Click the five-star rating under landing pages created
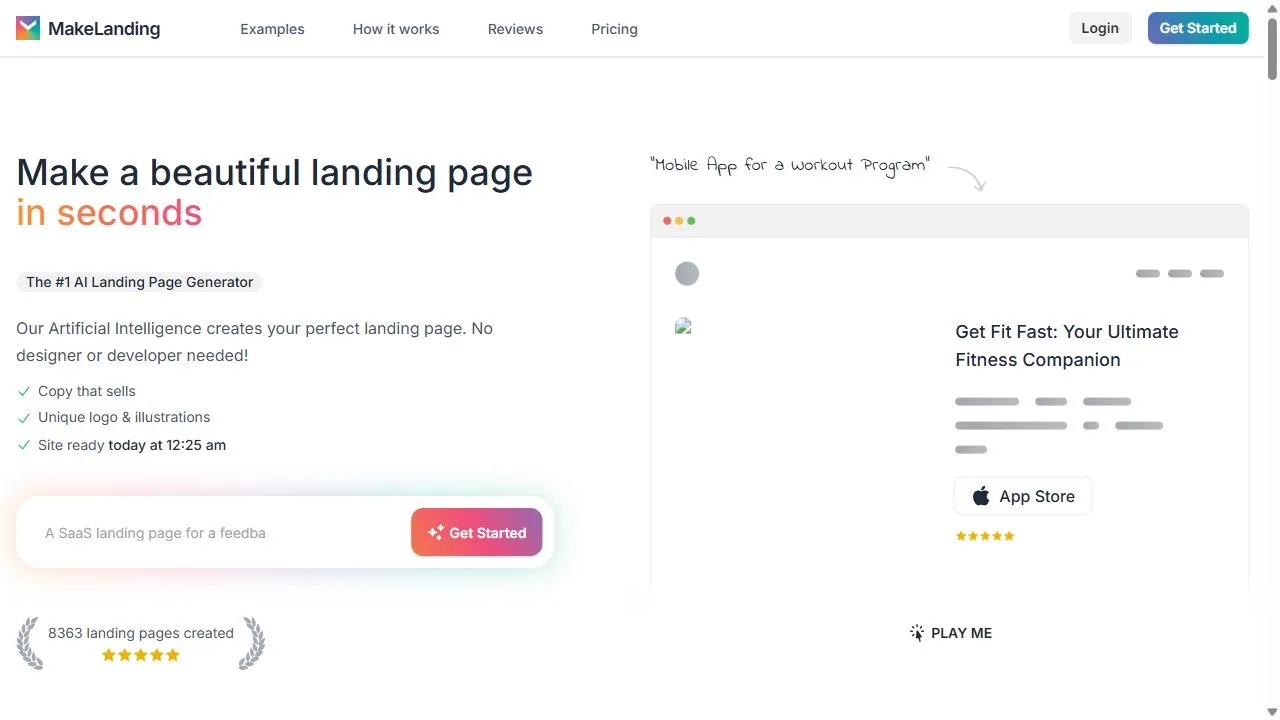This screenshot has height=720, width=1280. 141,655
